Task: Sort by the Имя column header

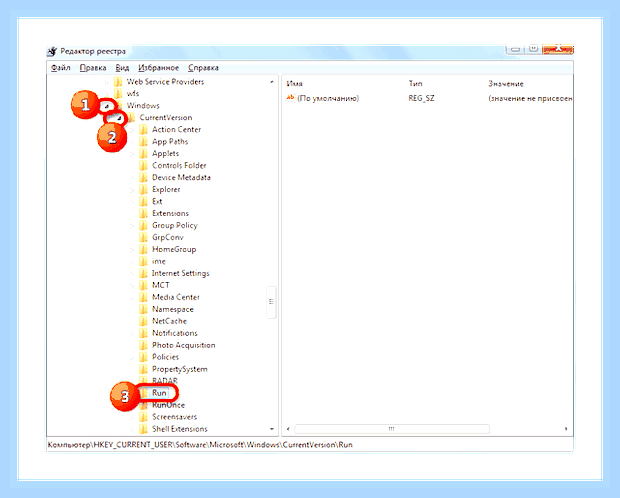Action: (x=295, y=83)
